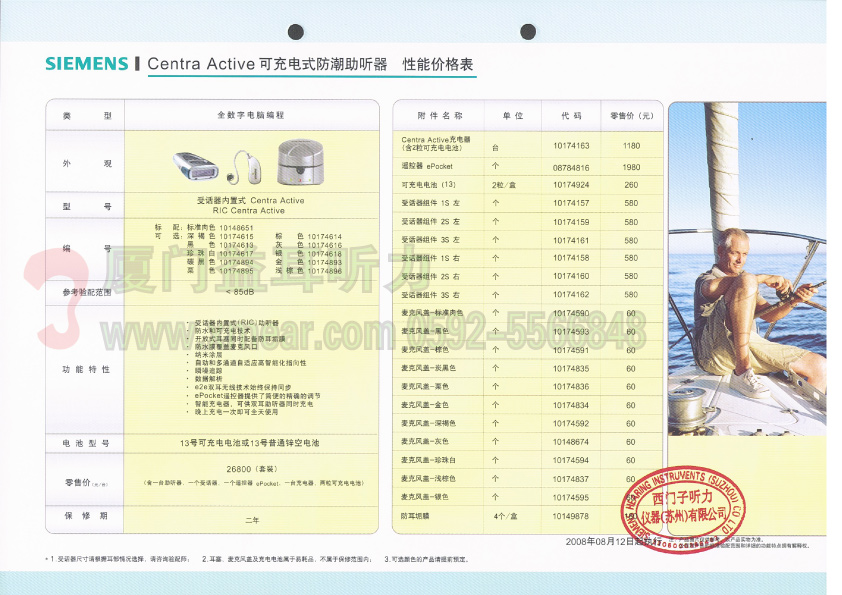The height and width of the screenshot is (595, 842).
Task: Click the ePocket code "08784816"
Action: (571, 168)
